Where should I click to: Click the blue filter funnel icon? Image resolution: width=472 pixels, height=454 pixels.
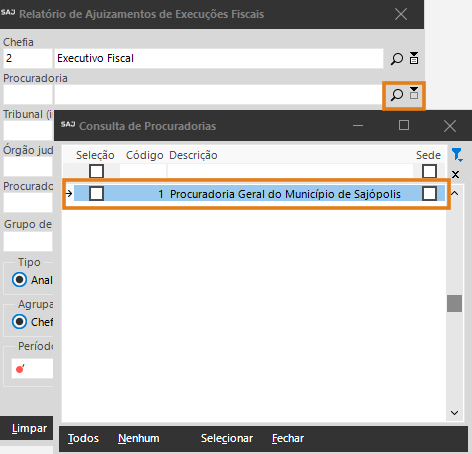tap(457, 155)
